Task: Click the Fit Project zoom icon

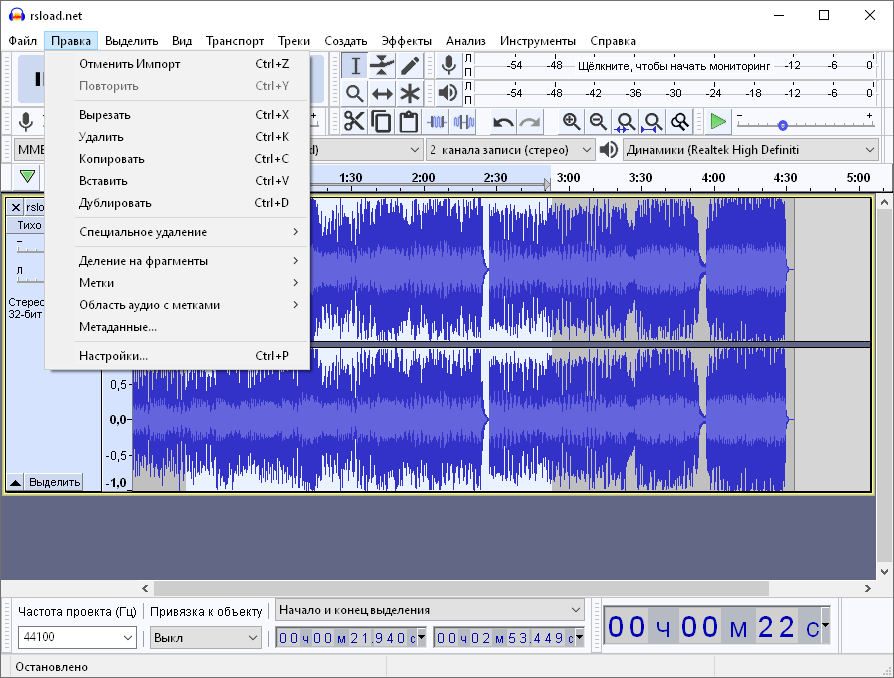Action: pyautogui.click(x=653, y=121)
